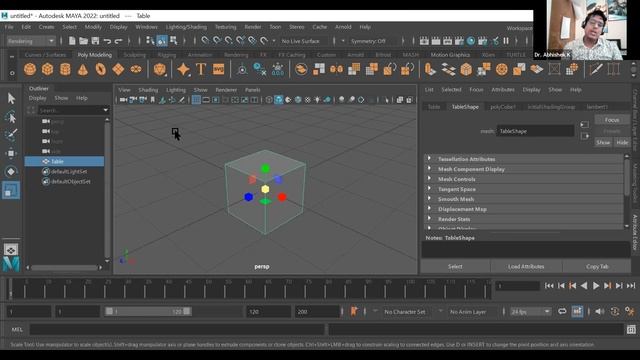This screenshot has height=360, width=640.
Task: Open the 24 fps frame rate dropdown
Action: click(530, 311)
